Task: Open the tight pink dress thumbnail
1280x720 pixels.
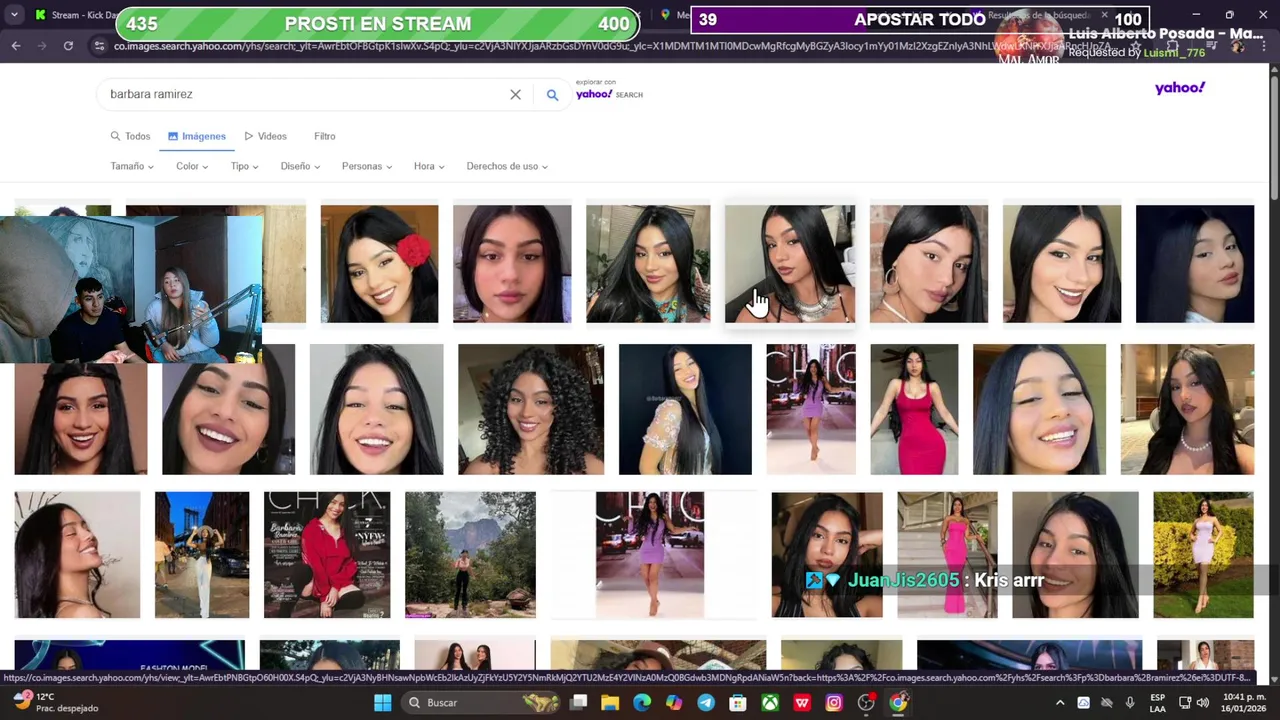Action: coord(914,409)
